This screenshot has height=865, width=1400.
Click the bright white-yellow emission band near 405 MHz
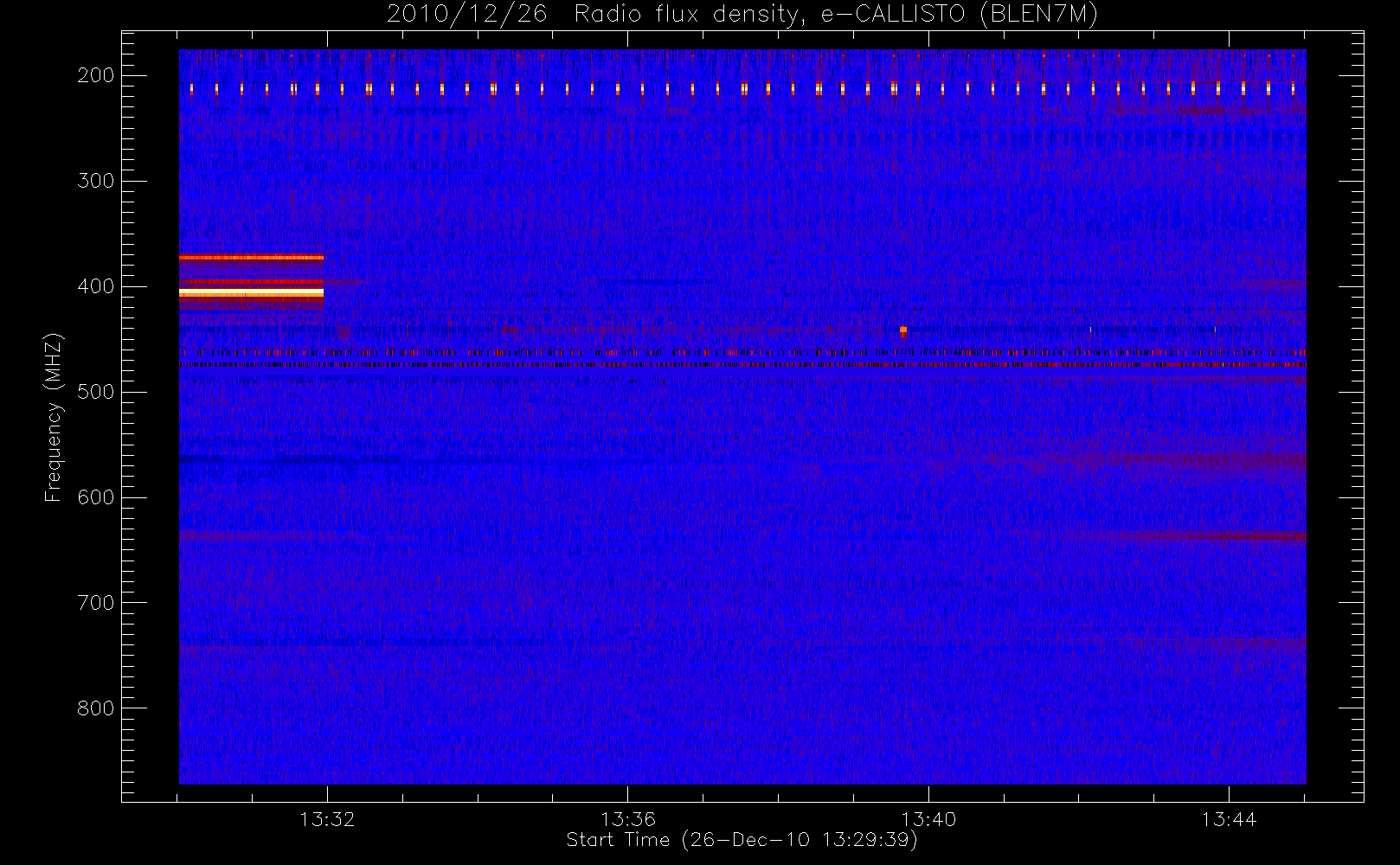tap(251, 293)
